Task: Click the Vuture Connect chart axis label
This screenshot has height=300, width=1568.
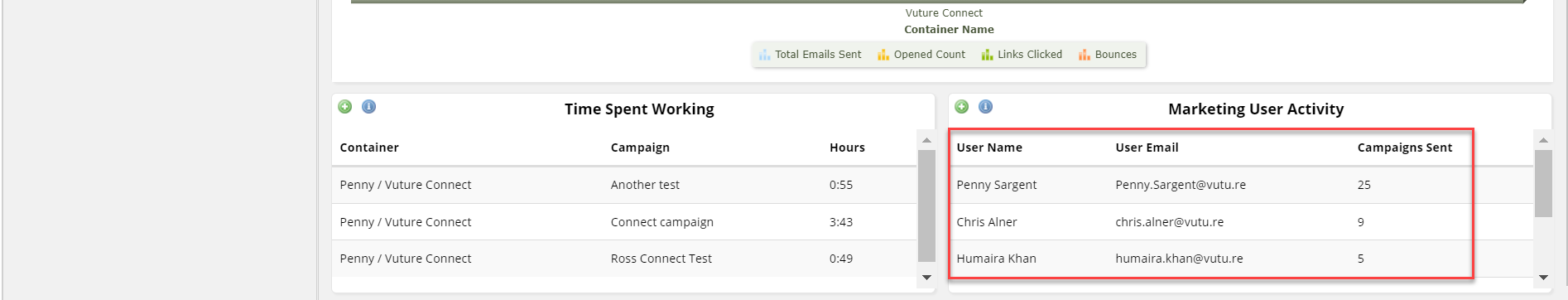Action: [x=944, y=13]
